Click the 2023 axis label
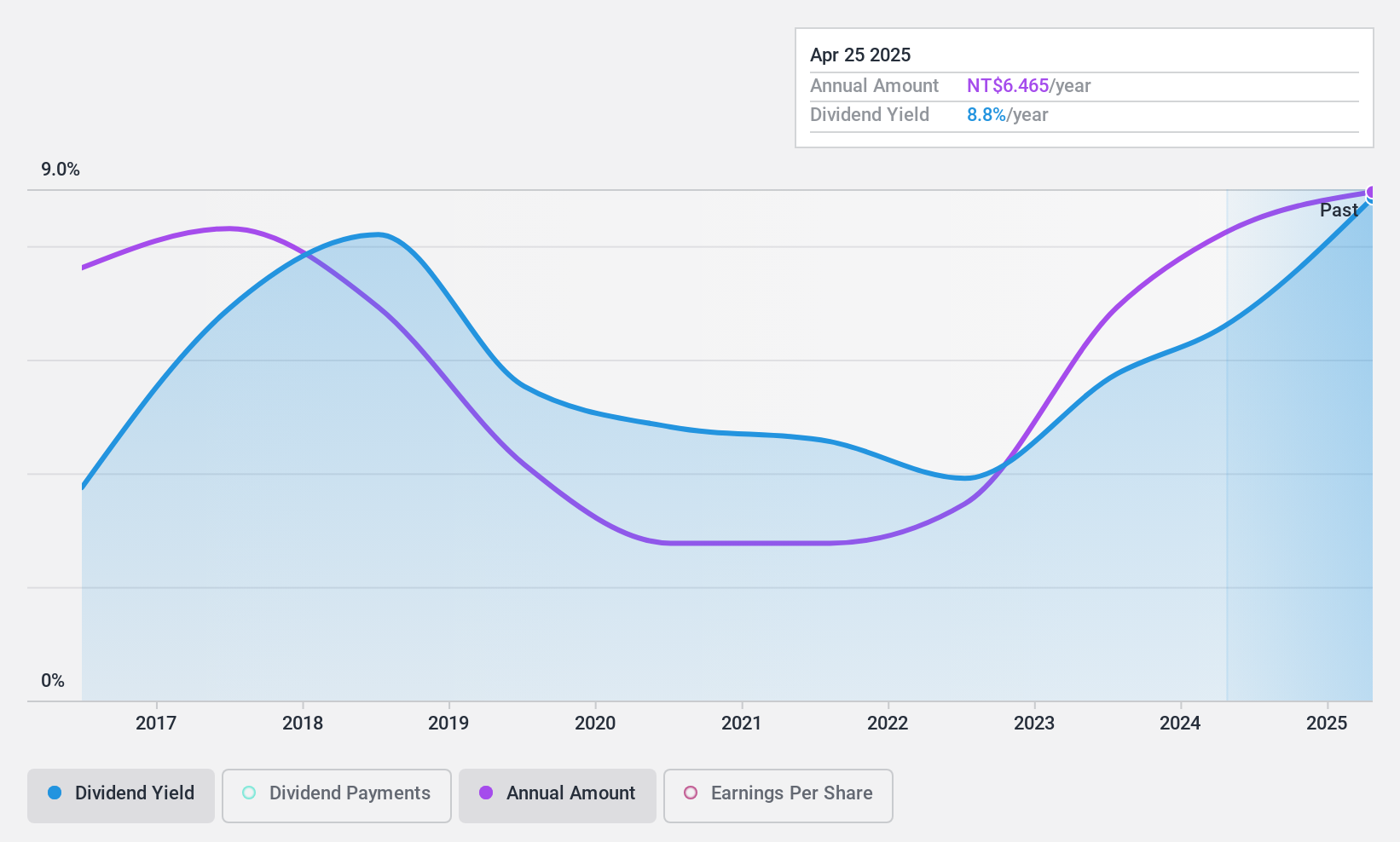This screenshot has width=1400, height=842. (1034, 723)
